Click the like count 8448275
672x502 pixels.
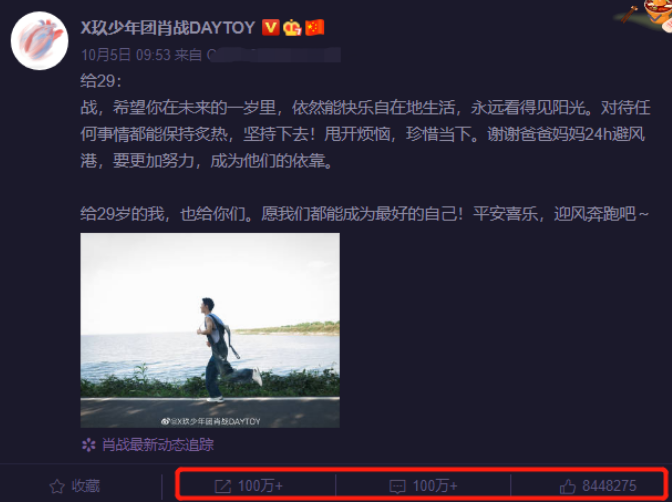pos(609,486)
